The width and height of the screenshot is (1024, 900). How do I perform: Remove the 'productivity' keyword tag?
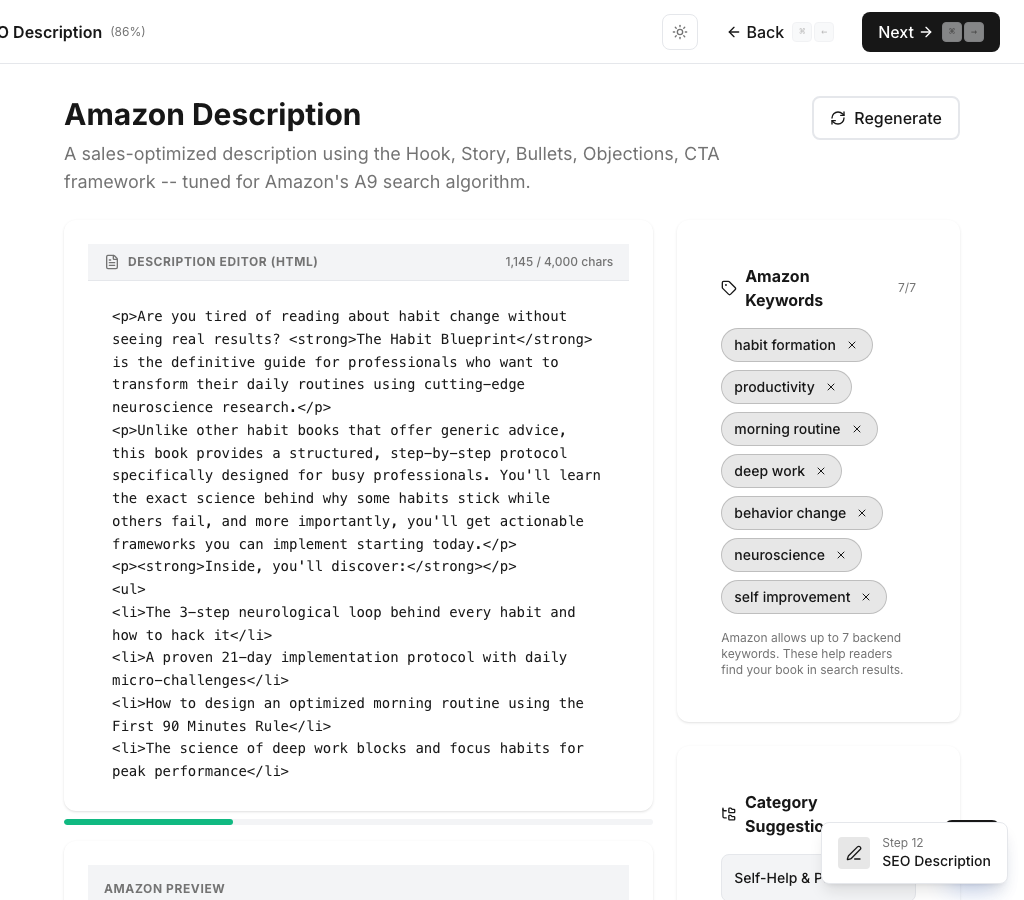click(831, 387)
